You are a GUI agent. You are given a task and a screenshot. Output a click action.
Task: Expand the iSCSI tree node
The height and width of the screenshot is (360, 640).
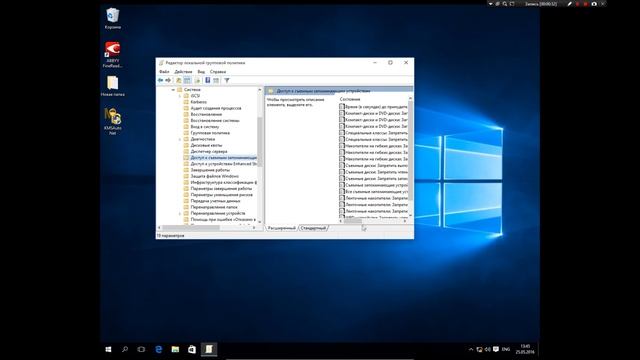coord(180,96)
